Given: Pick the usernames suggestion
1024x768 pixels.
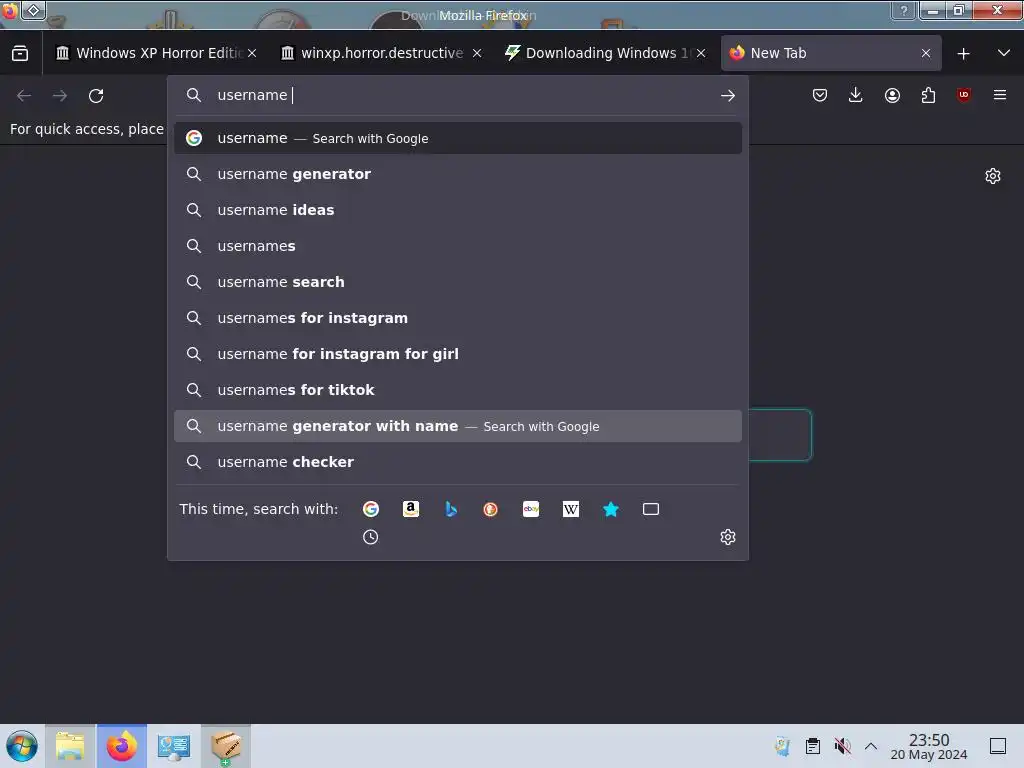Looking at the screenshot, I should pos(458,246).
